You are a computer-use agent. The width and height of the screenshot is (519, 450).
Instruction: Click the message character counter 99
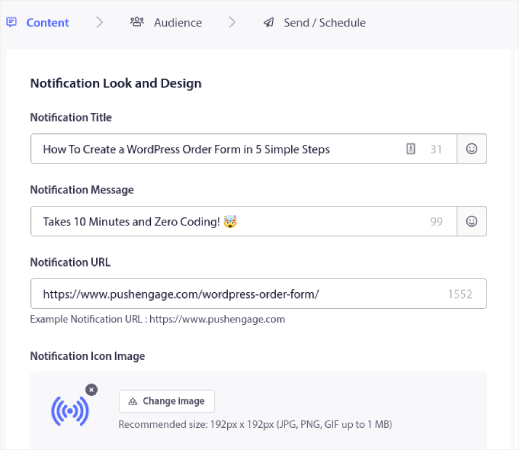click(436, 222)
